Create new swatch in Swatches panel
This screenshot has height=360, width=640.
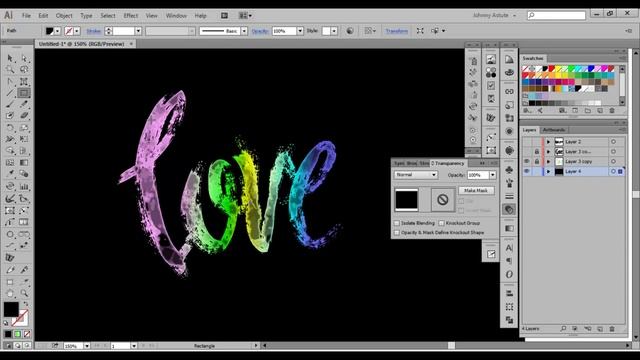[600, 111]
